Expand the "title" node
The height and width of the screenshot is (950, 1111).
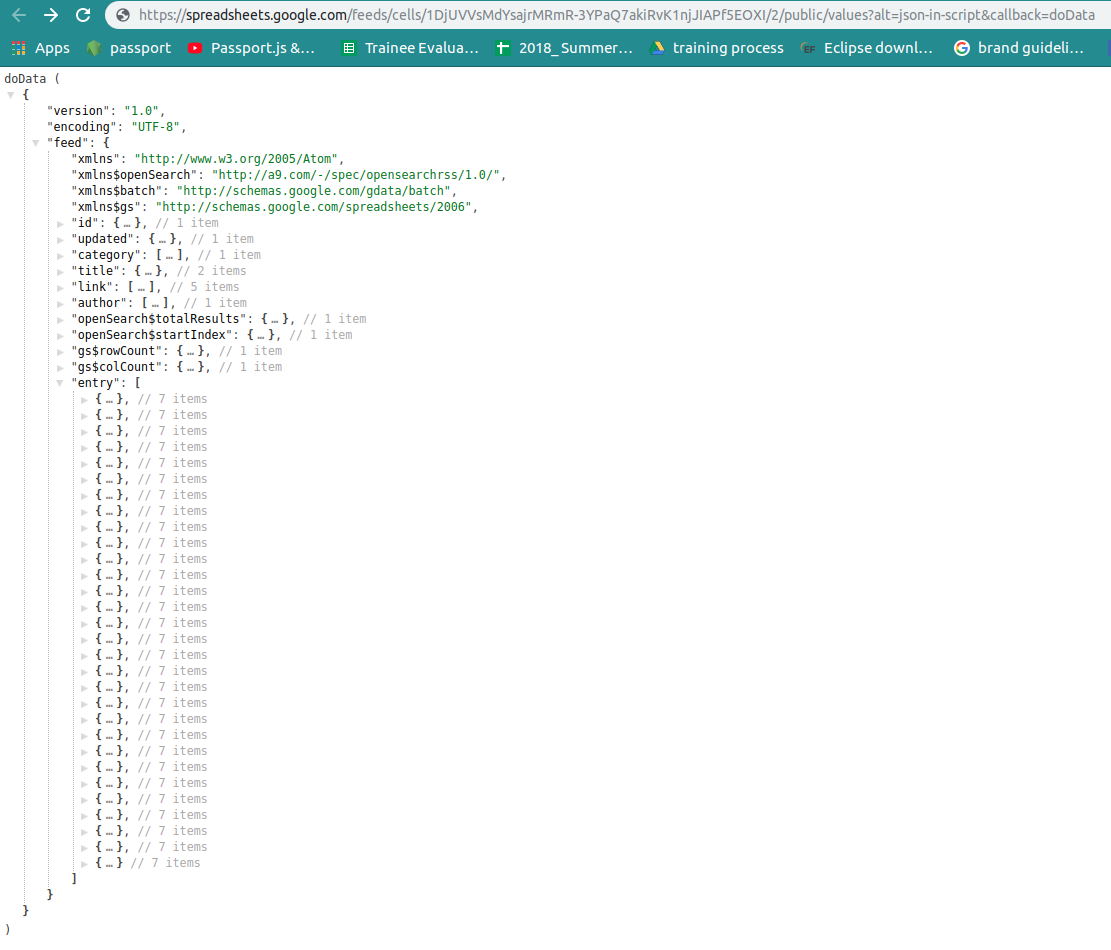tap(60, 271)
